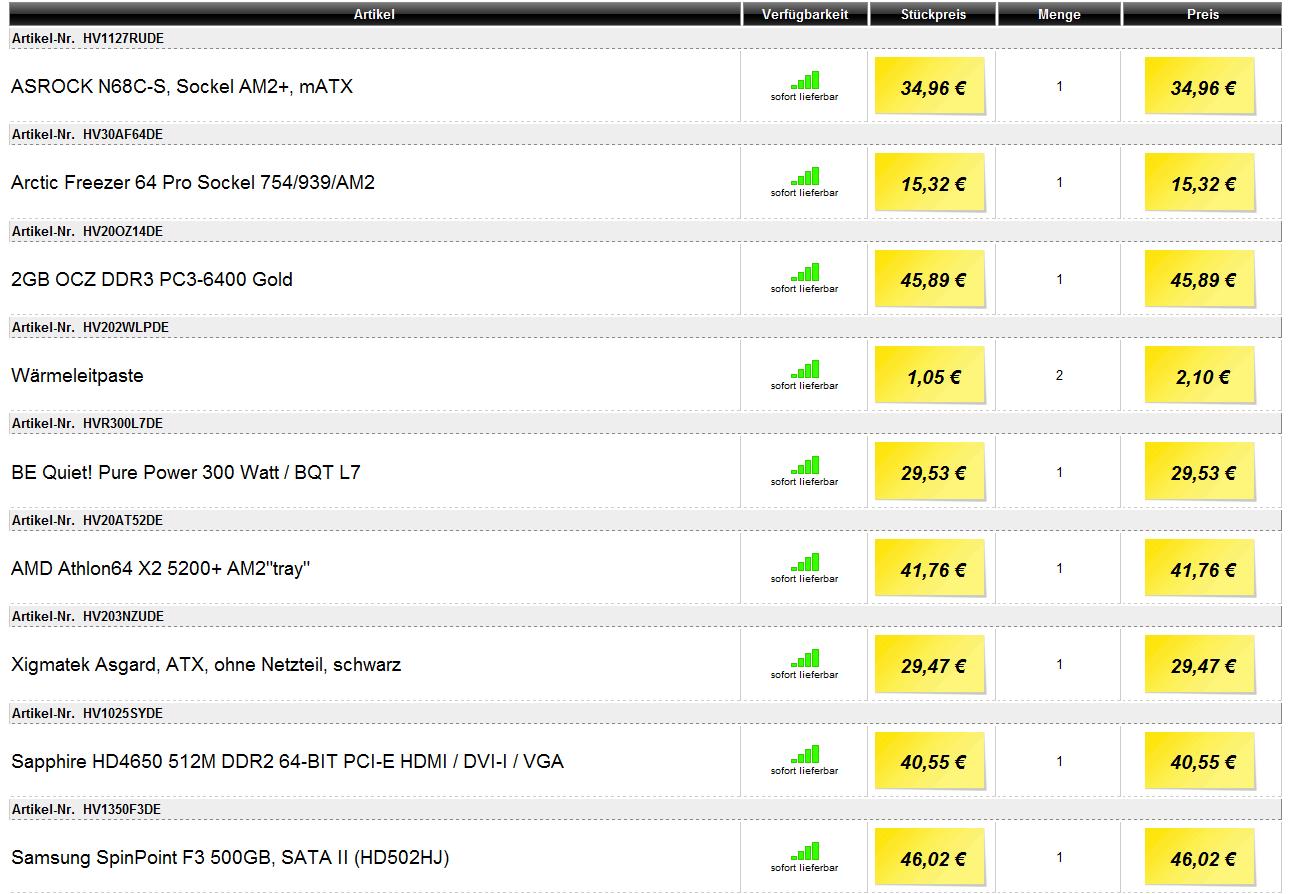The width and height of the screenshot is (1289, 894).
Task: Click article number HV202WLPDE
Action: pyautogui.click(x=126, y=327)
